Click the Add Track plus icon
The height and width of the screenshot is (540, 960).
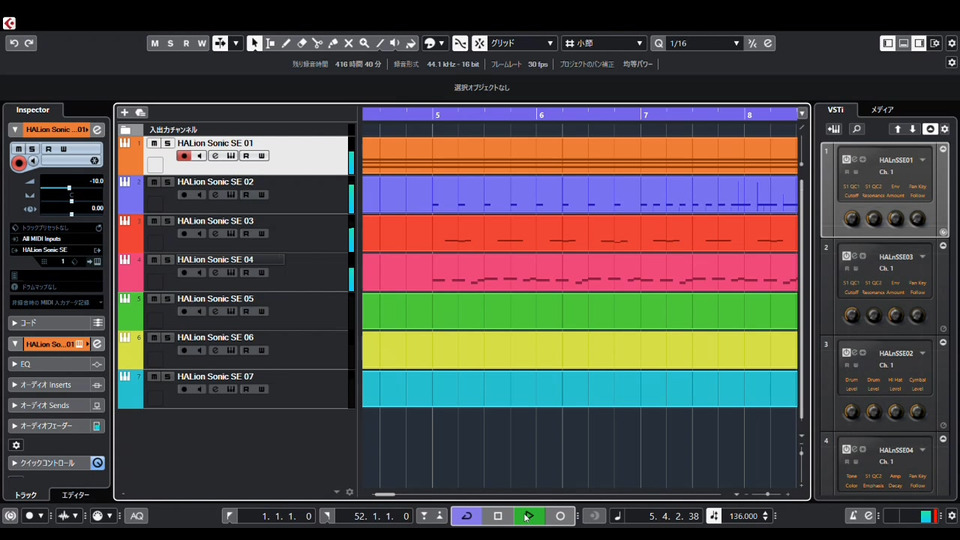point(124,112)
